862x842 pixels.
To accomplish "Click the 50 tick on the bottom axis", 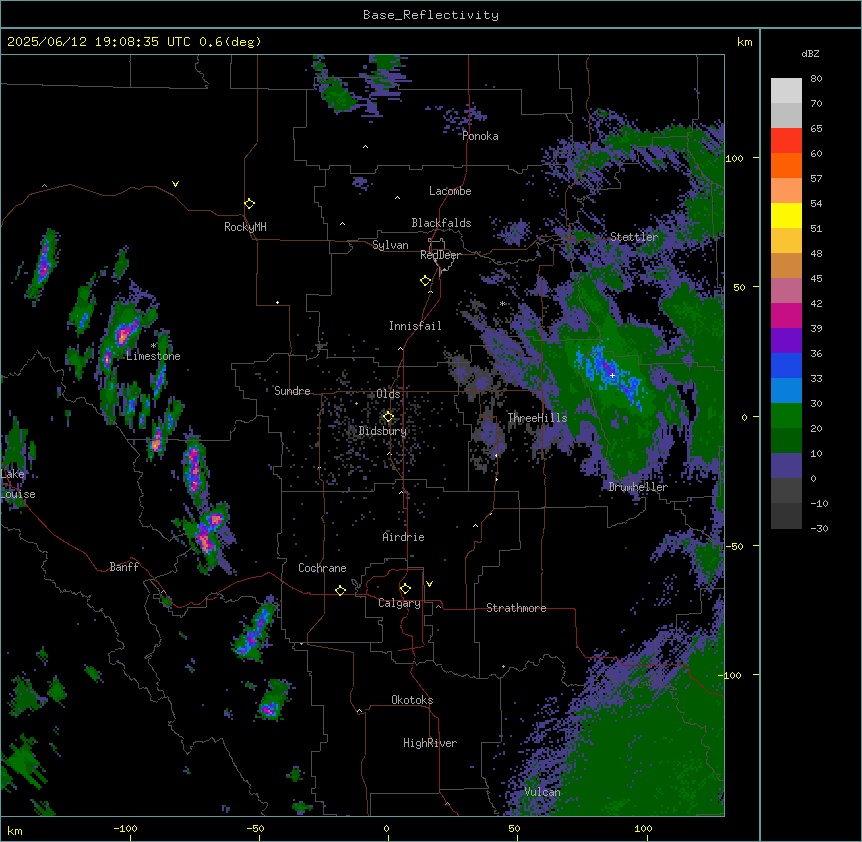I will [x=514, y=828].
